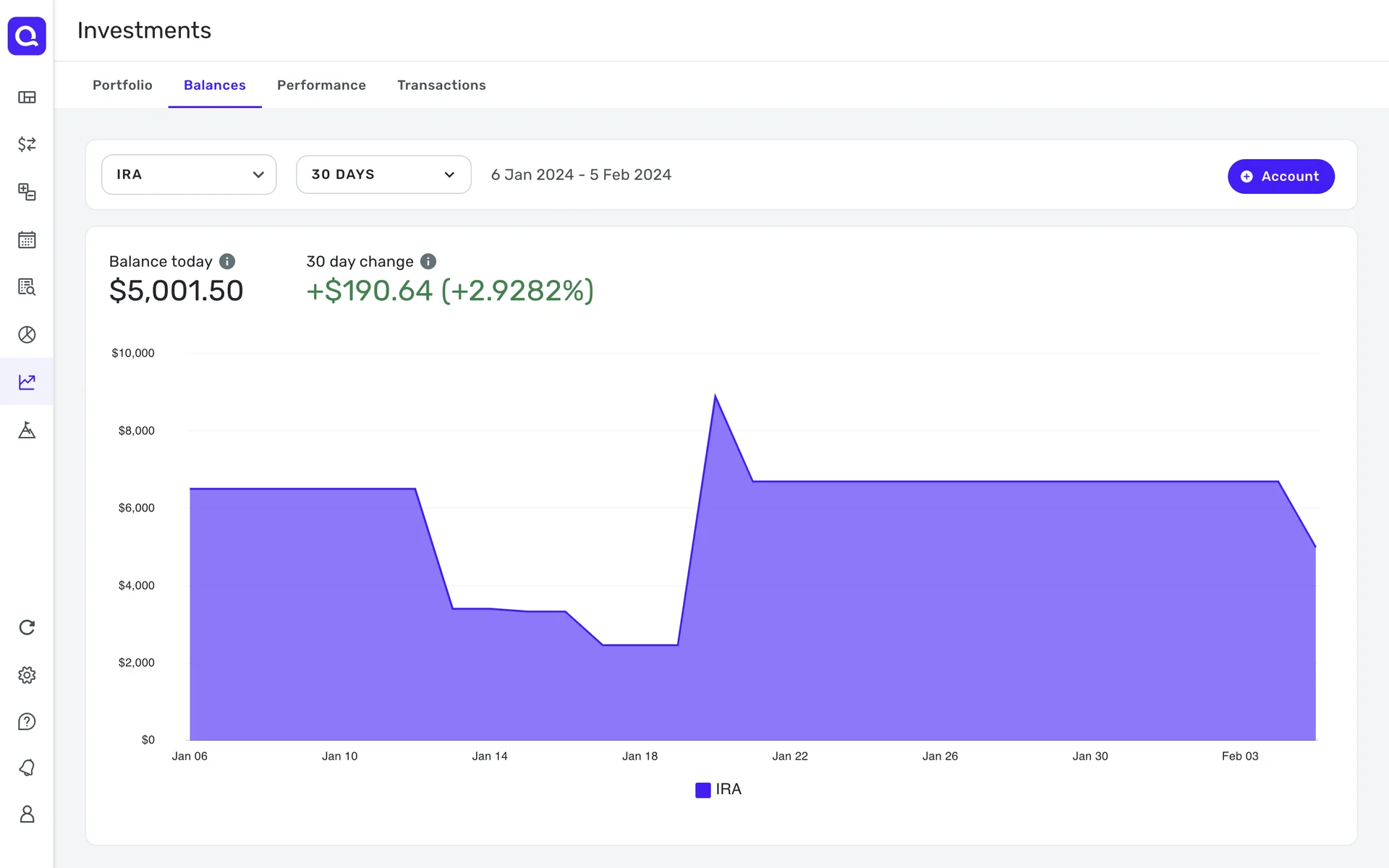
Task: Click info icon beside Balance today
Action: tap(227, 261)
